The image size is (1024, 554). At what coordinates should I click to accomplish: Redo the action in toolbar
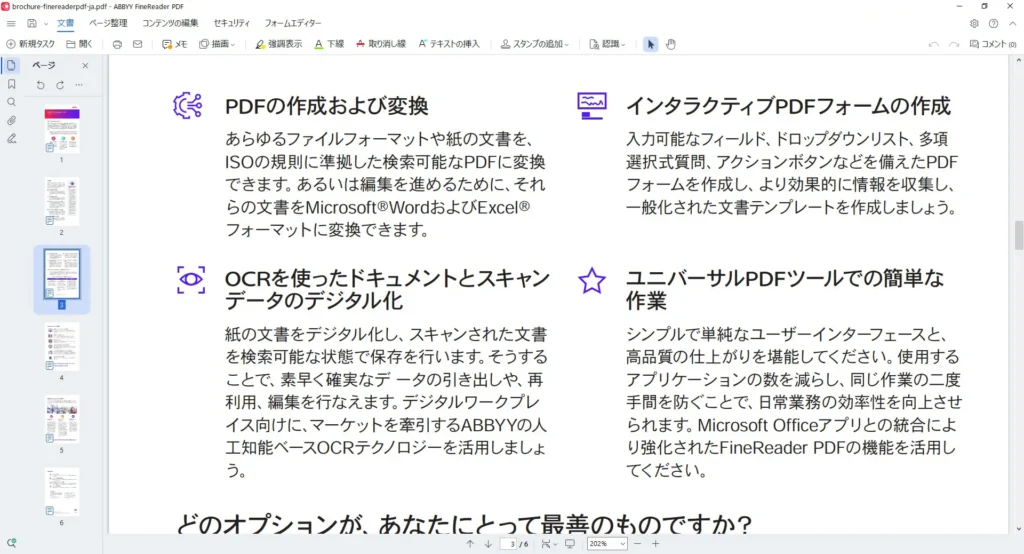953,44
